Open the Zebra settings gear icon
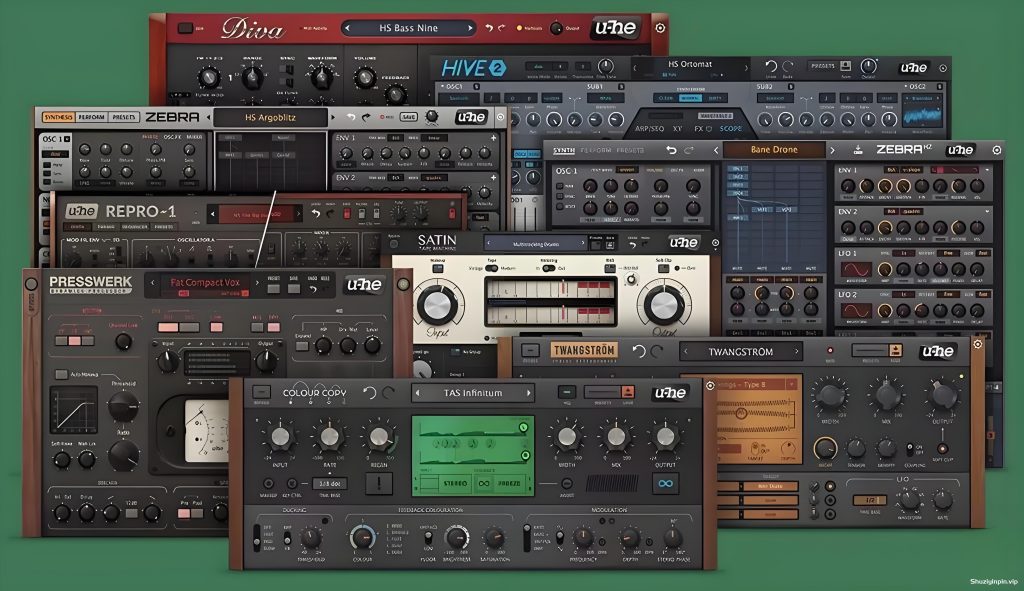The image size is (1024, 591). 500,118
